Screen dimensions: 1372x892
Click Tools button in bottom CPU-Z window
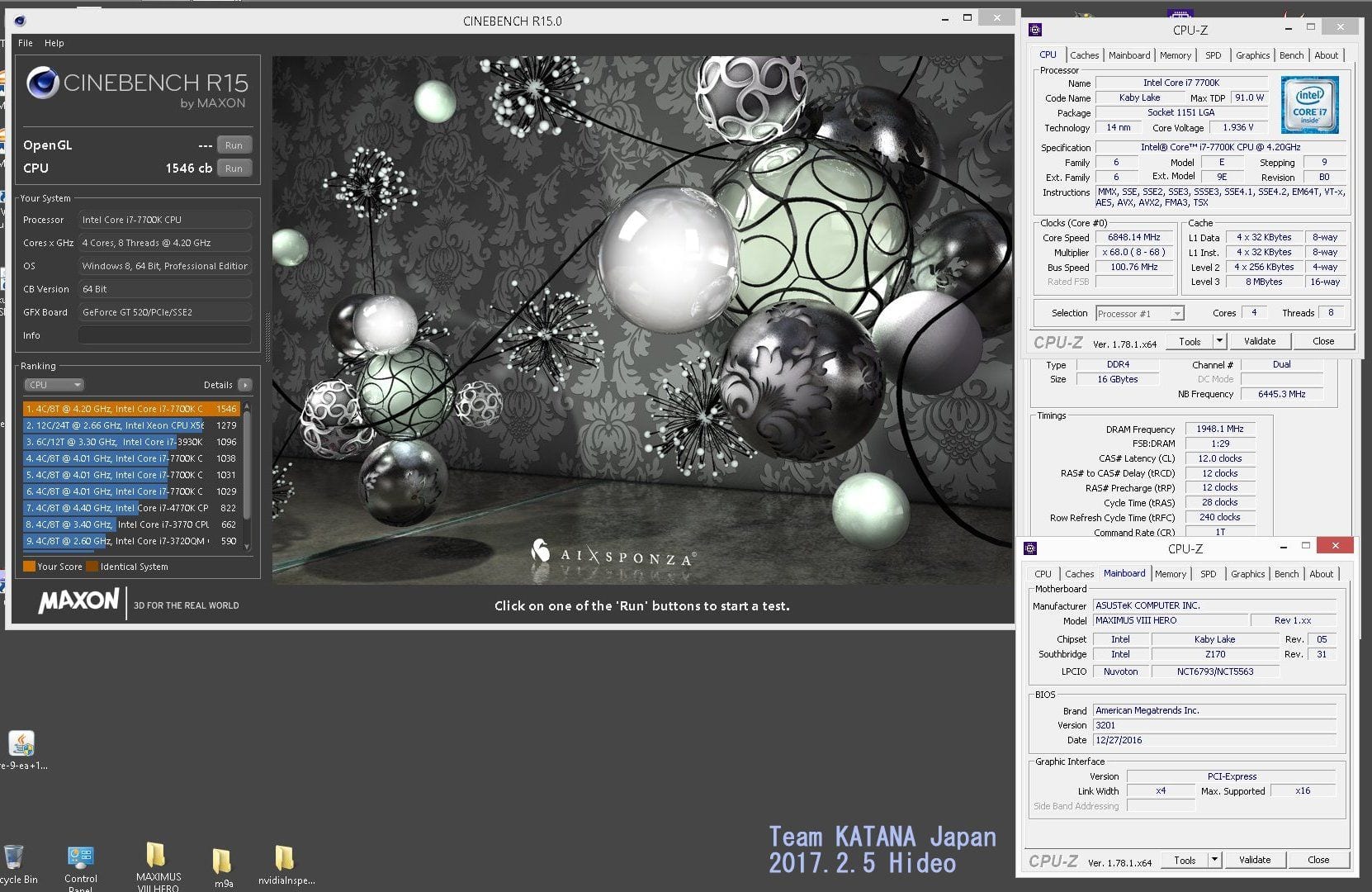pyautogui.click(x=1185, y=860)
